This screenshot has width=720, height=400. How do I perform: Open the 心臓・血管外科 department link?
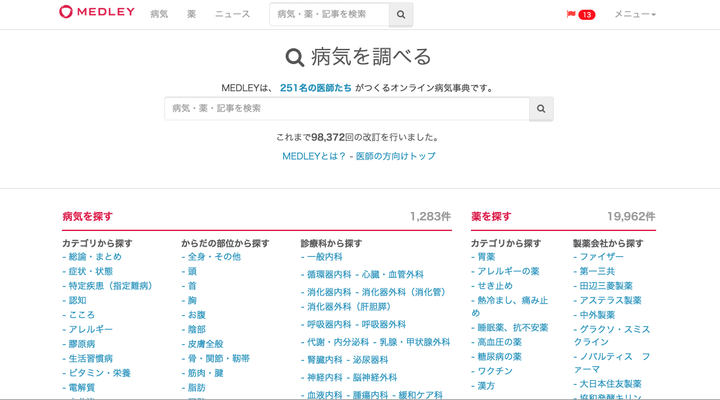point(393,275)
